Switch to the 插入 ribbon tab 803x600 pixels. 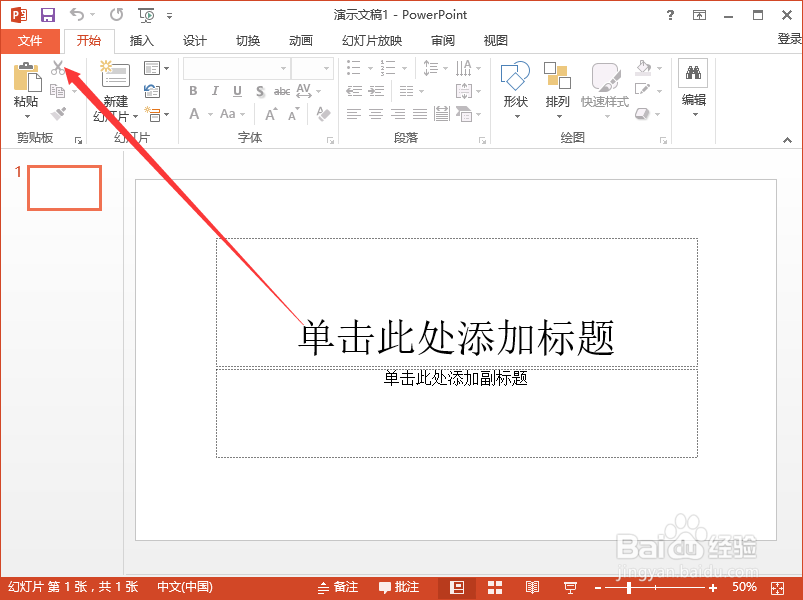pos(141,41)
